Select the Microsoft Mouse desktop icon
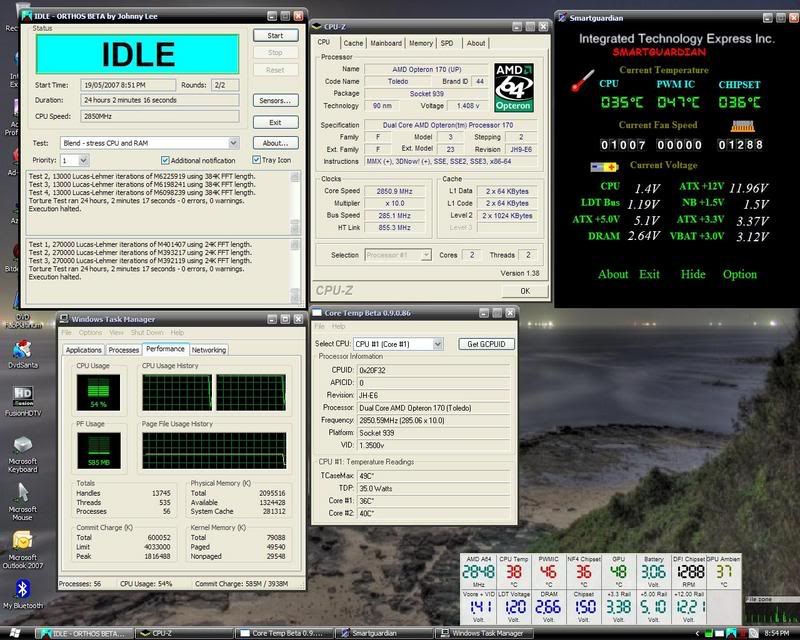The width and height of the screenshot is (800, 640). click(22, 502)
